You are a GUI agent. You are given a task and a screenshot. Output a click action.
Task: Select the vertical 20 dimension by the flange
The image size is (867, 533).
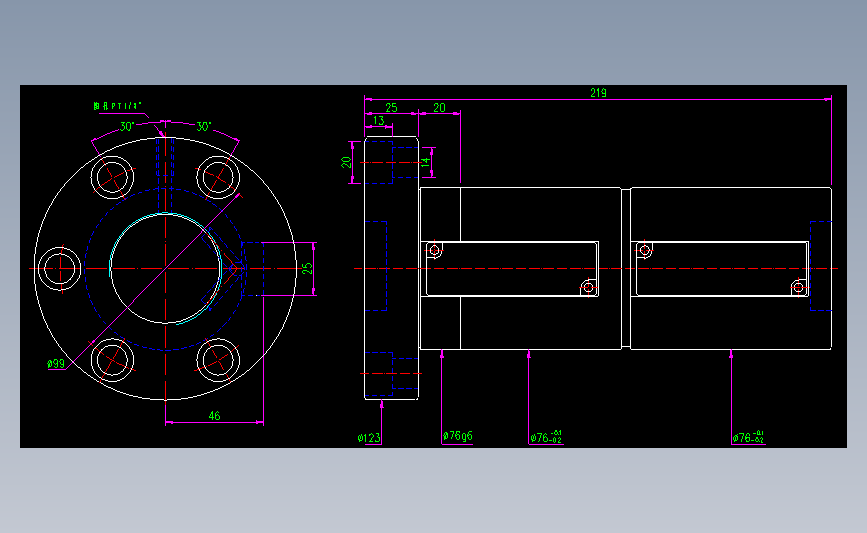(346, 163)
